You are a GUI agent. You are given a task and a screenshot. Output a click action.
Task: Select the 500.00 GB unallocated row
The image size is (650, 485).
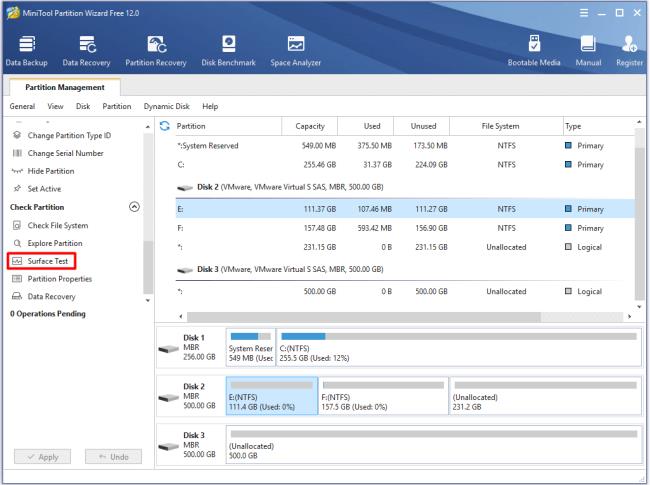tap(405, 291)
